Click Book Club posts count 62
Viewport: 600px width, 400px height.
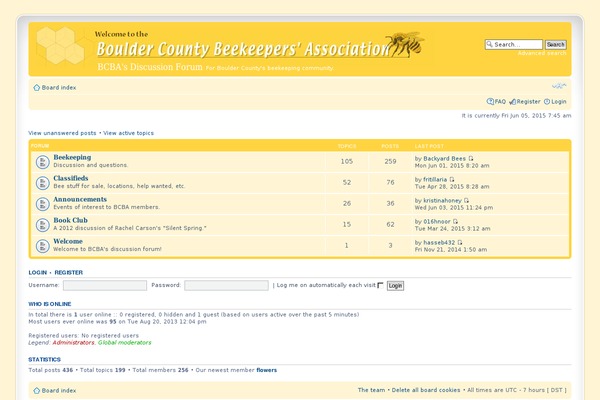tap(390, 225)
